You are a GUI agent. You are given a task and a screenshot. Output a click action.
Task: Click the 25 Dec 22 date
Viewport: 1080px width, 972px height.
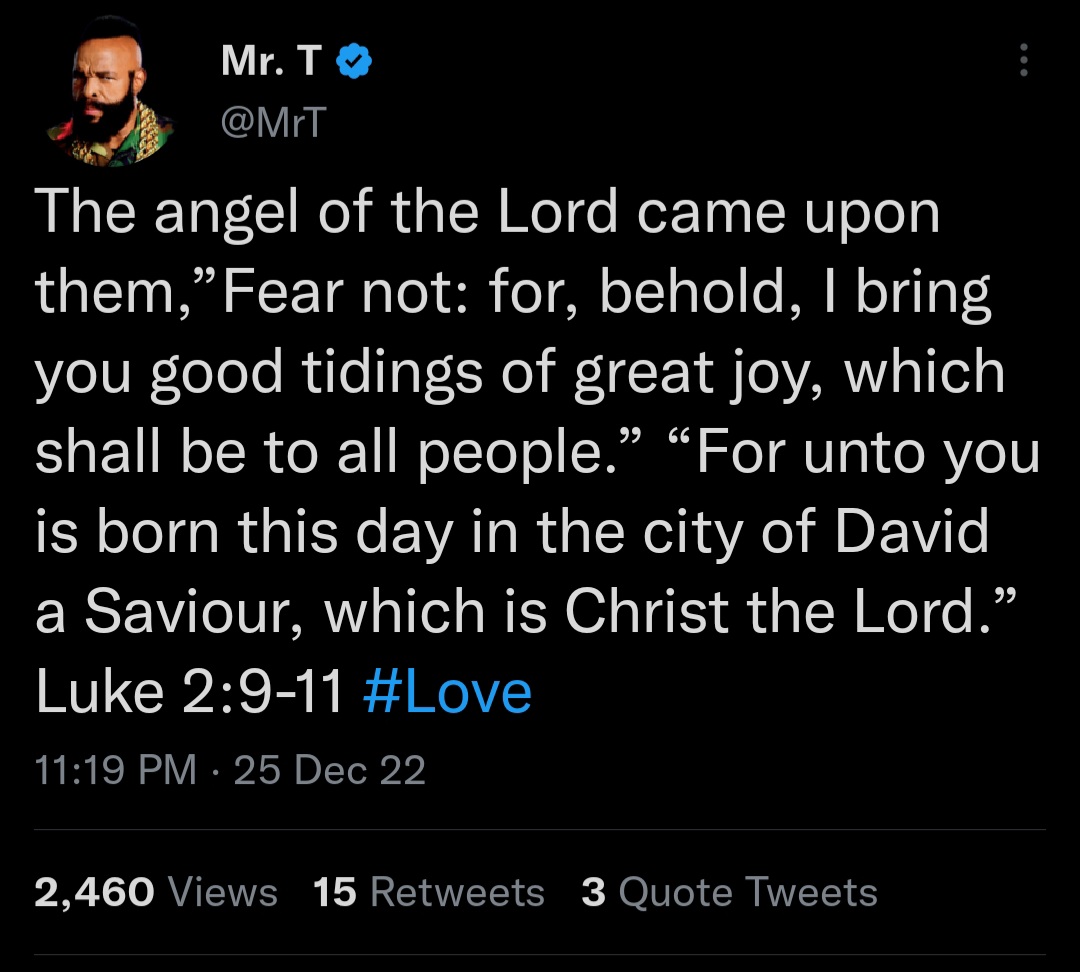pos(330,769)
